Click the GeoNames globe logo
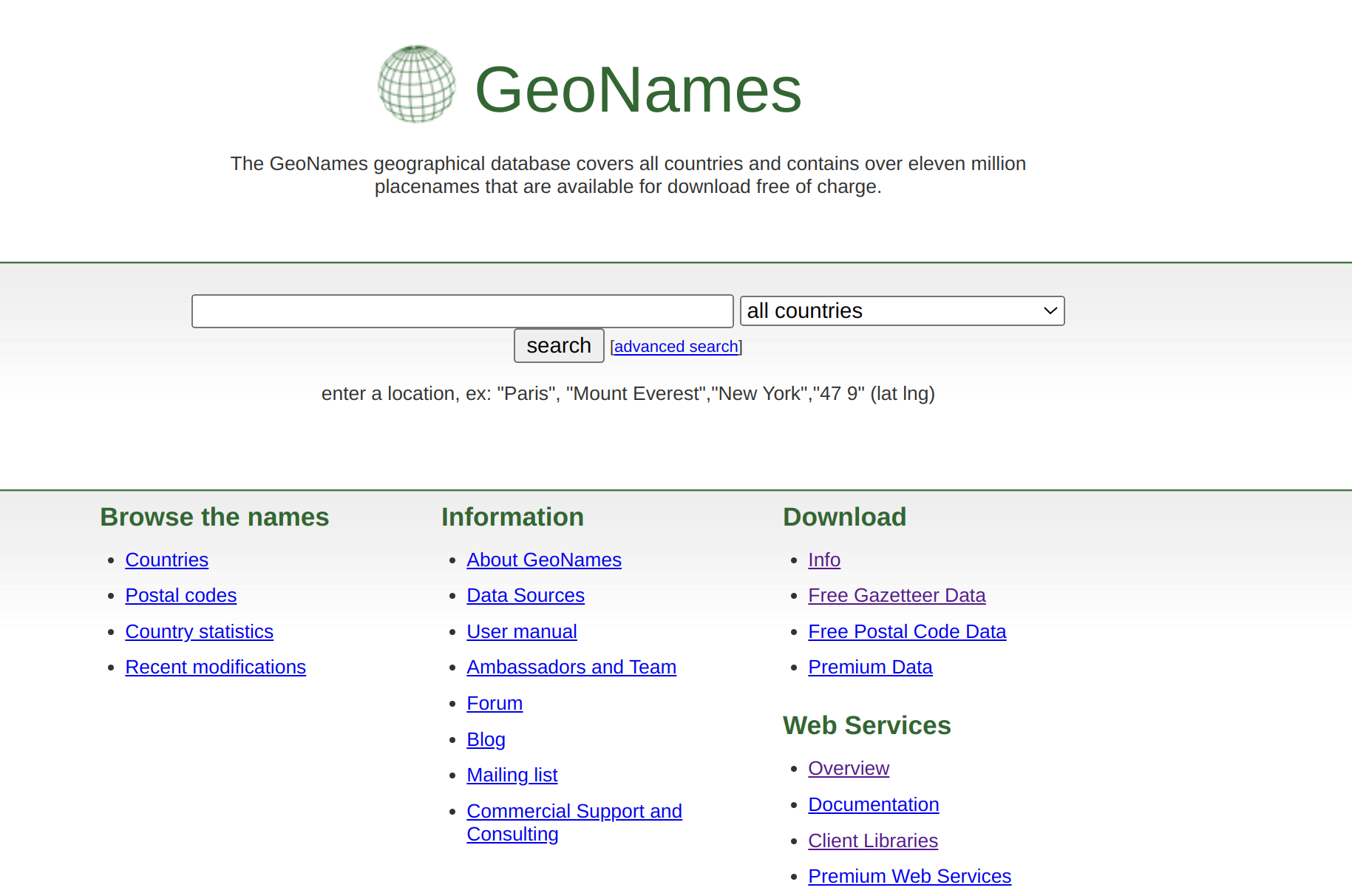 [x=417, y=84]
